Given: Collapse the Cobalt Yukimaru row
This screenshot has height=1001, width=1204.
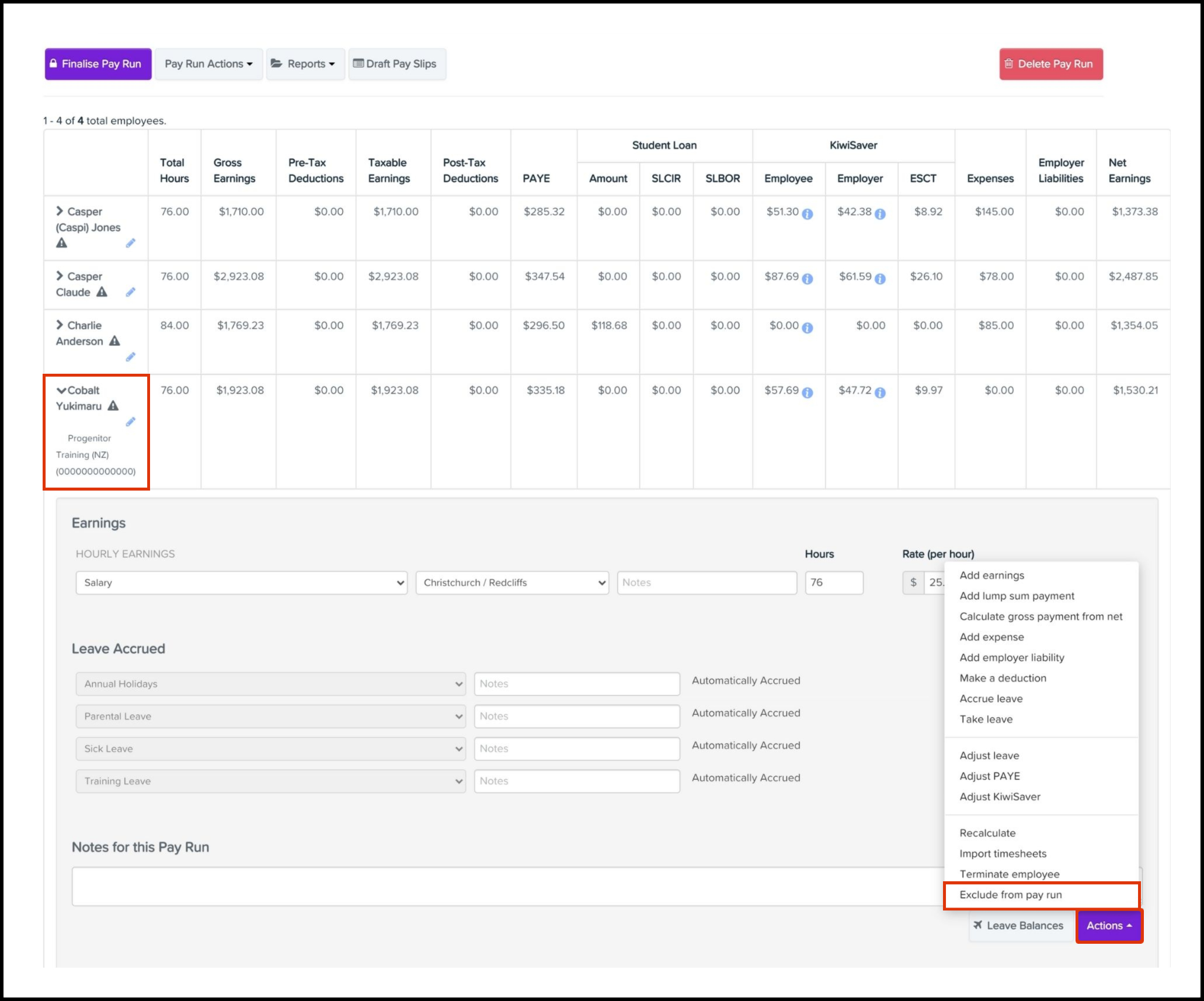Looking at the screenshot, I should (61, 390).
